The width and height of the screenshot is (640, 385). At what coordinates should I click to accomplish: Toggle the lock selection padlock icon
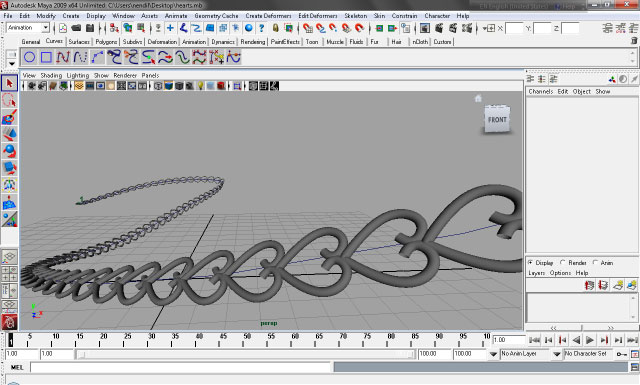(x=276, y=28)
